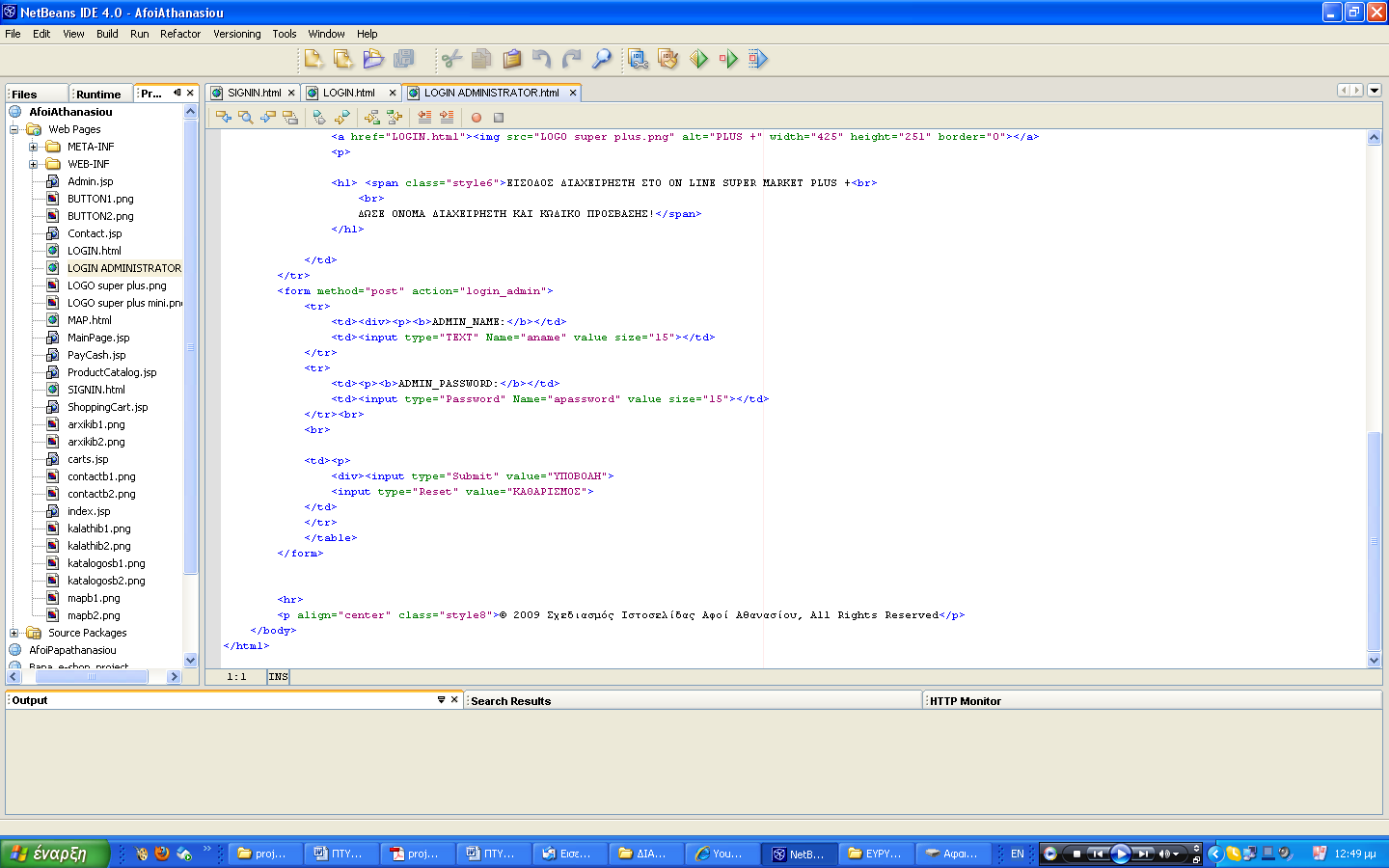Screen dimensions: 1389x868
Task: Open the File menu
Action: pos(13,34)
